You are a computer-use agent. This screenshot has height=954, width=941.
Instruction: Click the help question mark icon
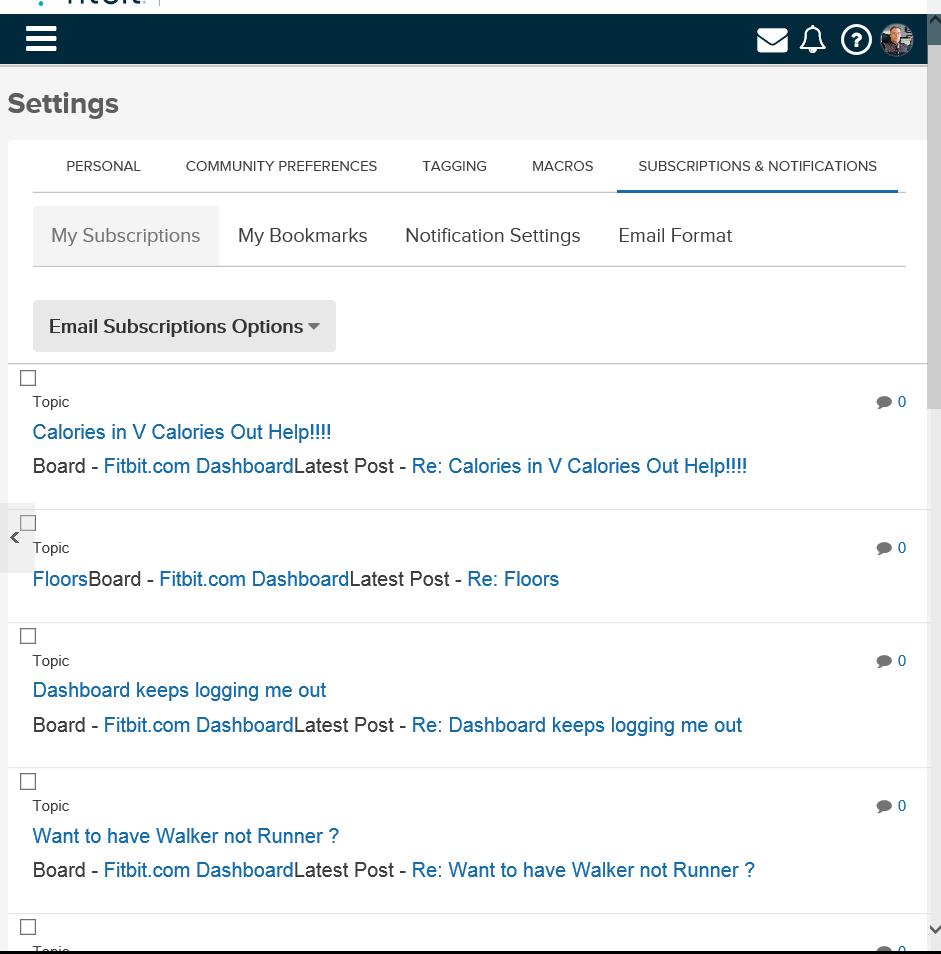pos(856,40)
